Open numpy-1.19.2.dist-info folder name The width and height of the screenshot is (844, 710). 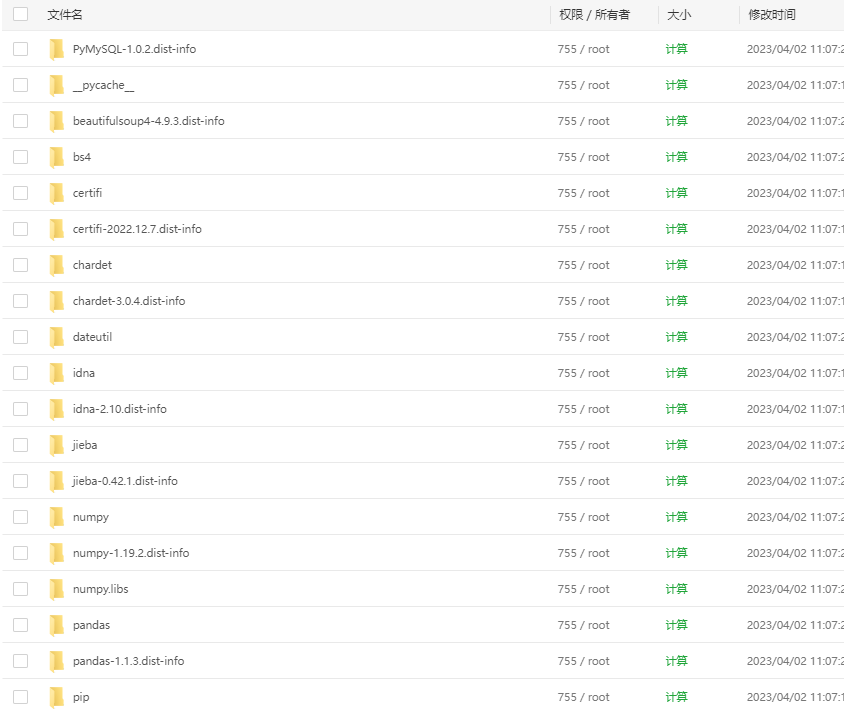point(131,553)
